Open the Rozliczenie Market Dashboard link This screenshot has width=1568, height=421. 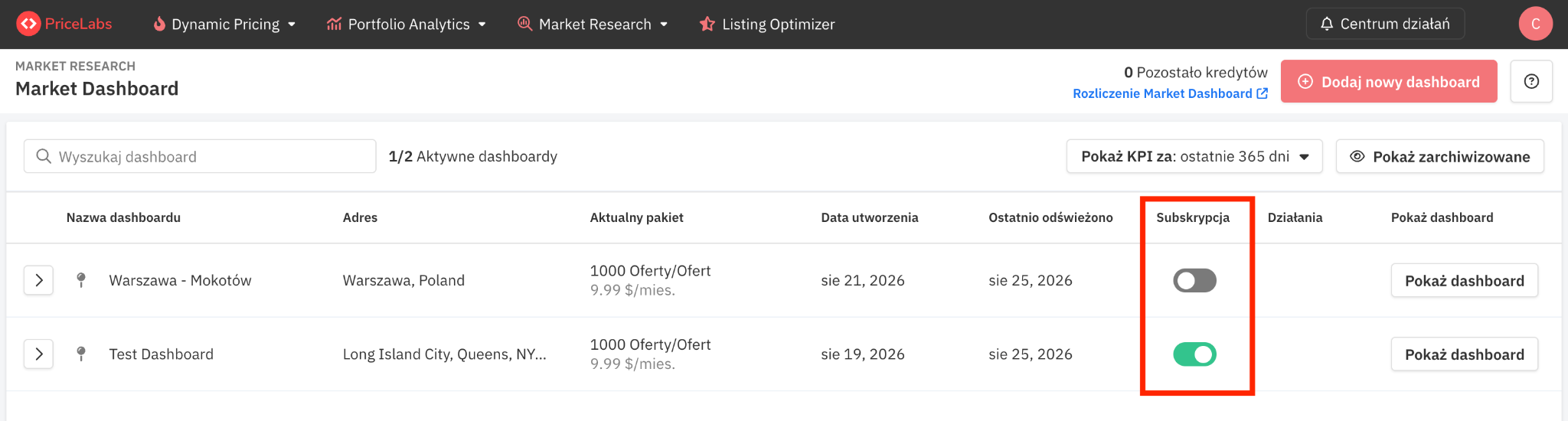1170,93
